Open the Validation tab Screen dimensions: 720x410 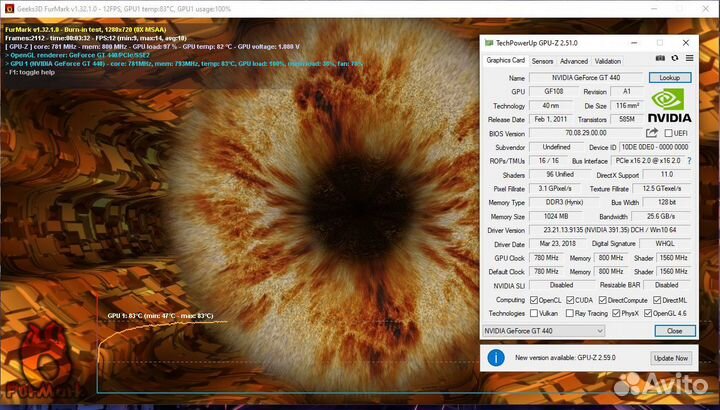pos(608,60)
